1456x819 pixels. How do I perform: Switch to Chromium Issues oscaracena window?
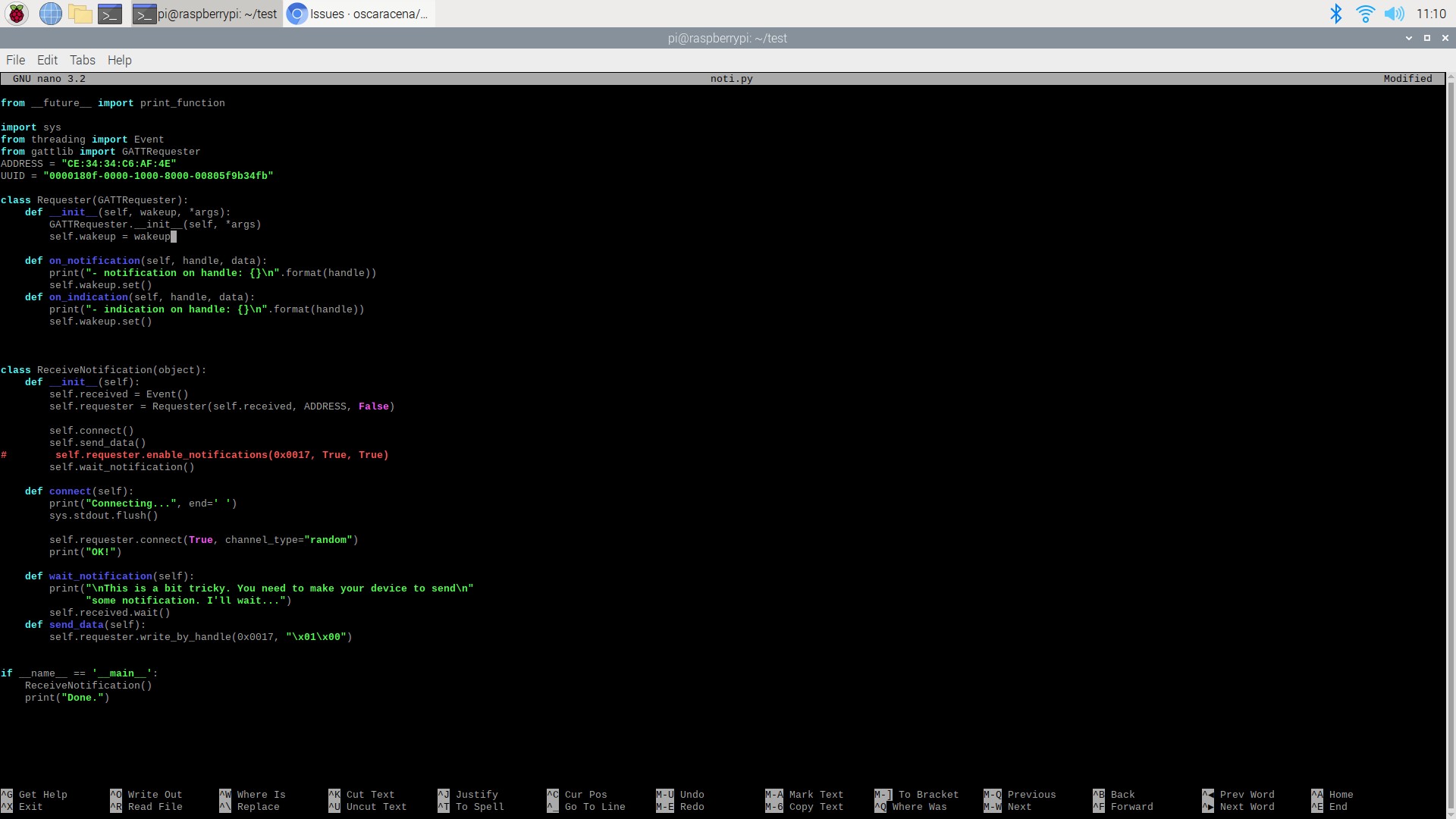pos(359,14)
